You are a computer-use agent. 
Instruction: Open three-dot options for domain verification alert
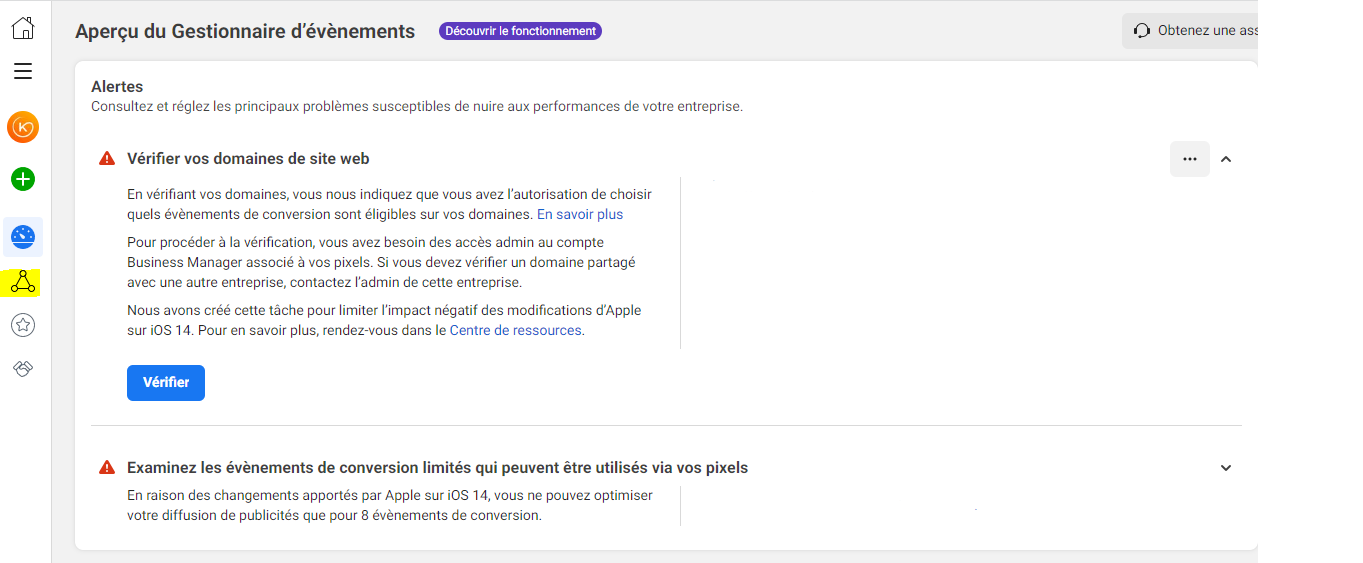(x=1190, y=159)
